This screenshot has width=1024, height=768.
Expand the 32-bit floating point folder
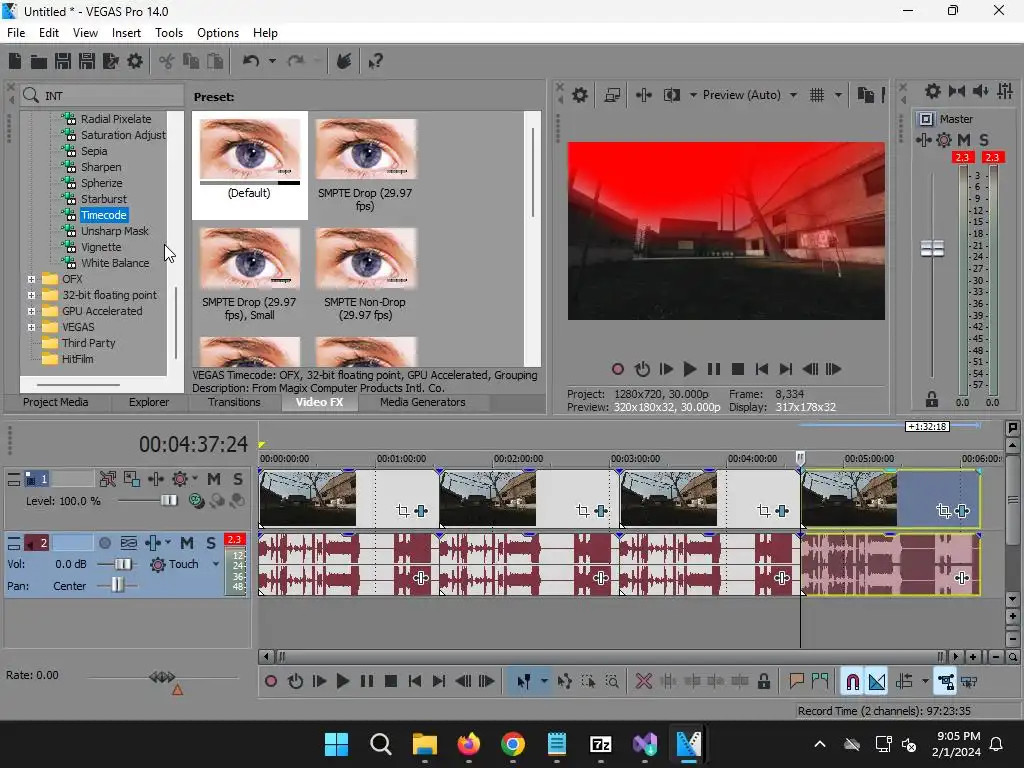tap(31, 295)
